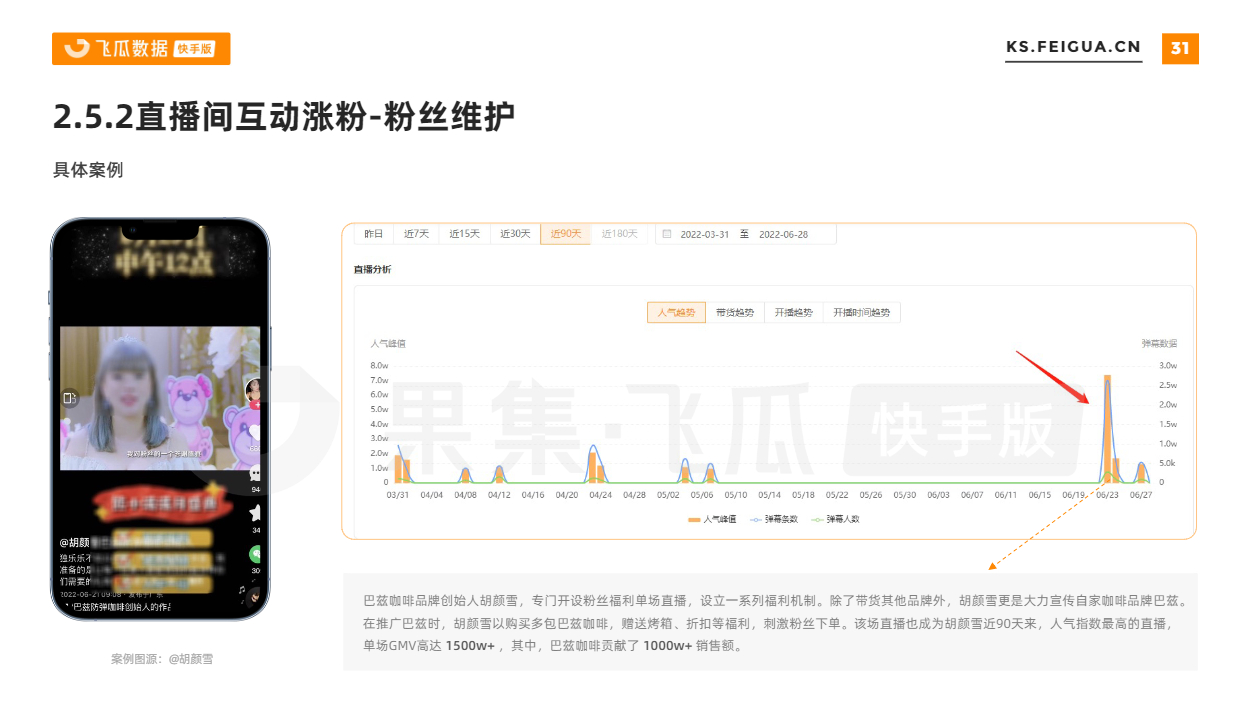The height and width of the screenshot is (703, 1250).
Task: Select the 昨日 range button
Action: coord(373,234)
